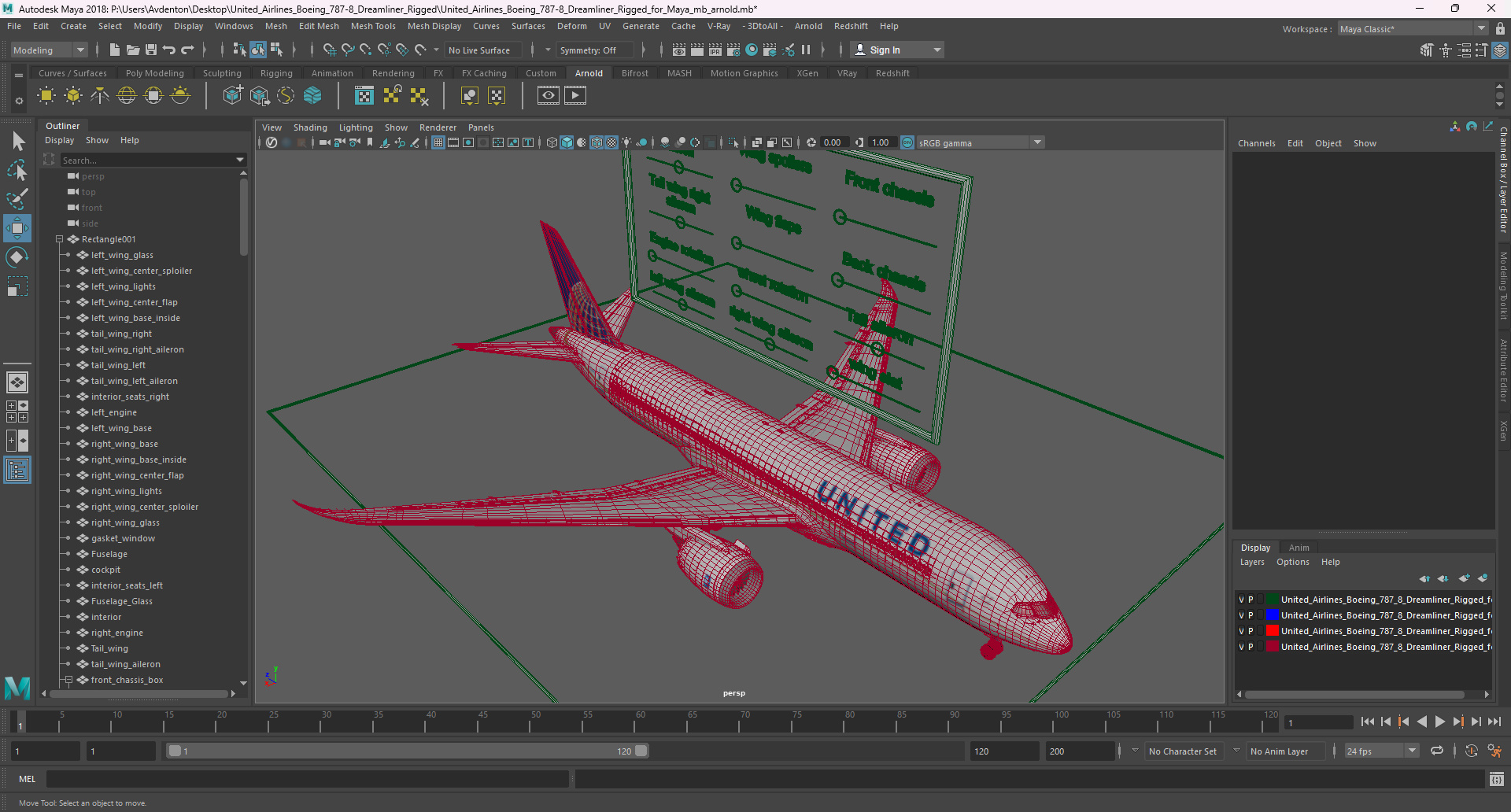Create Arnold skydome light from shelf
1511x812 pixels.
(x=127, y=96)
